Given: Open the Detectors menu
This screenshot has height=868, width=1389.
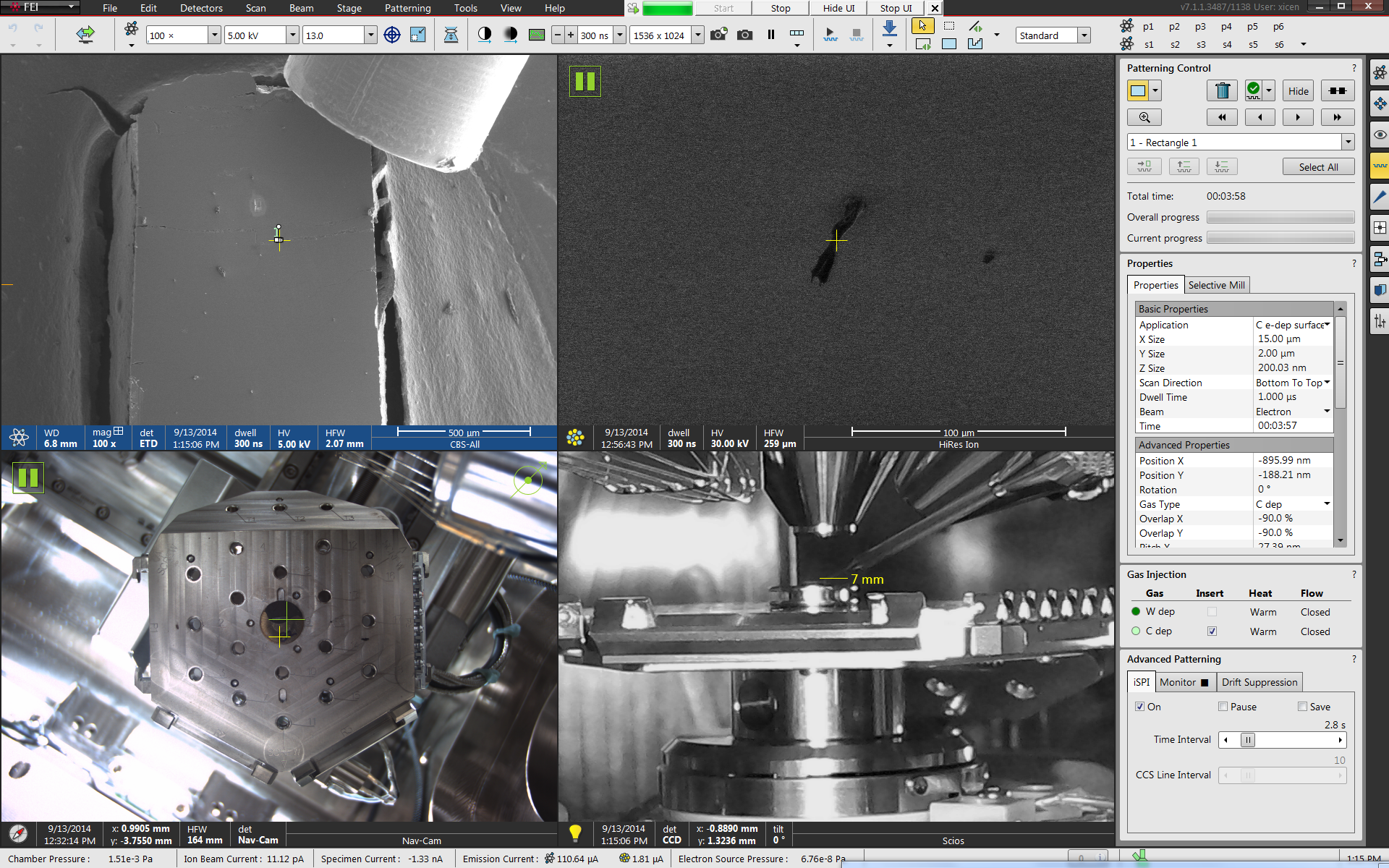Looking at the screenshot, I should point(201,8).
